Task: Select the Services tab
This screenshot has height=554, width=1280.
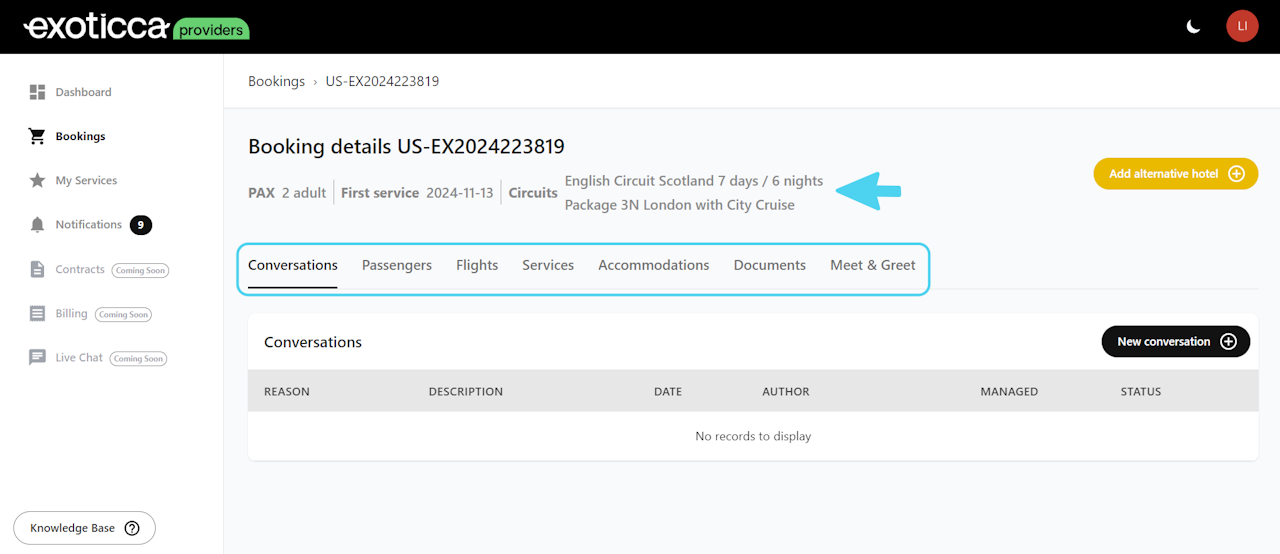Action: pyautogui.click(x=548, y=265)
